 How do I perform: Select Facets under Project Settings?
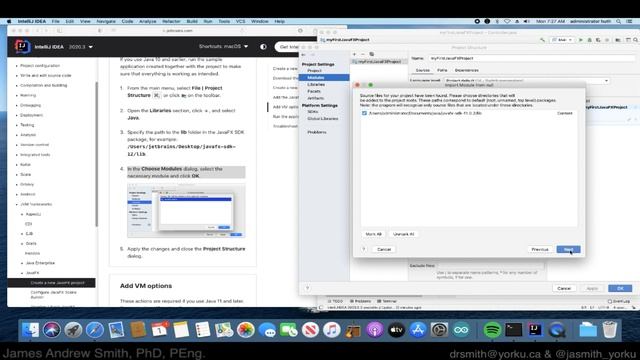(314, 91)
